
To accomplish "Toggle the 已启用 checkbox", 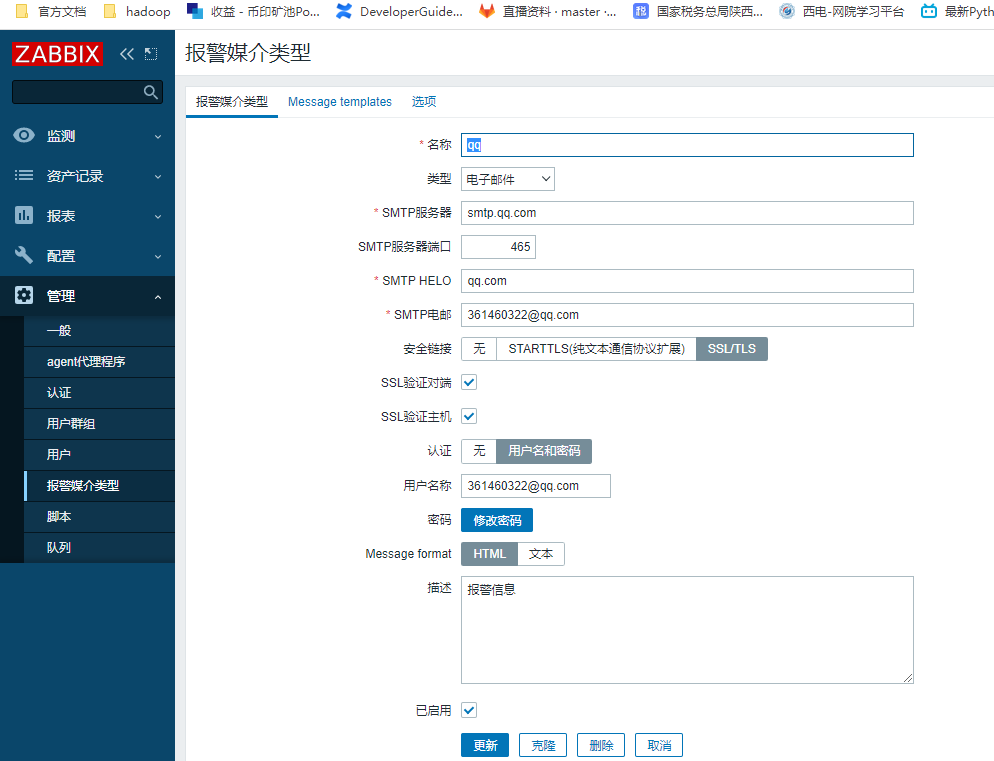I will 469,710.
